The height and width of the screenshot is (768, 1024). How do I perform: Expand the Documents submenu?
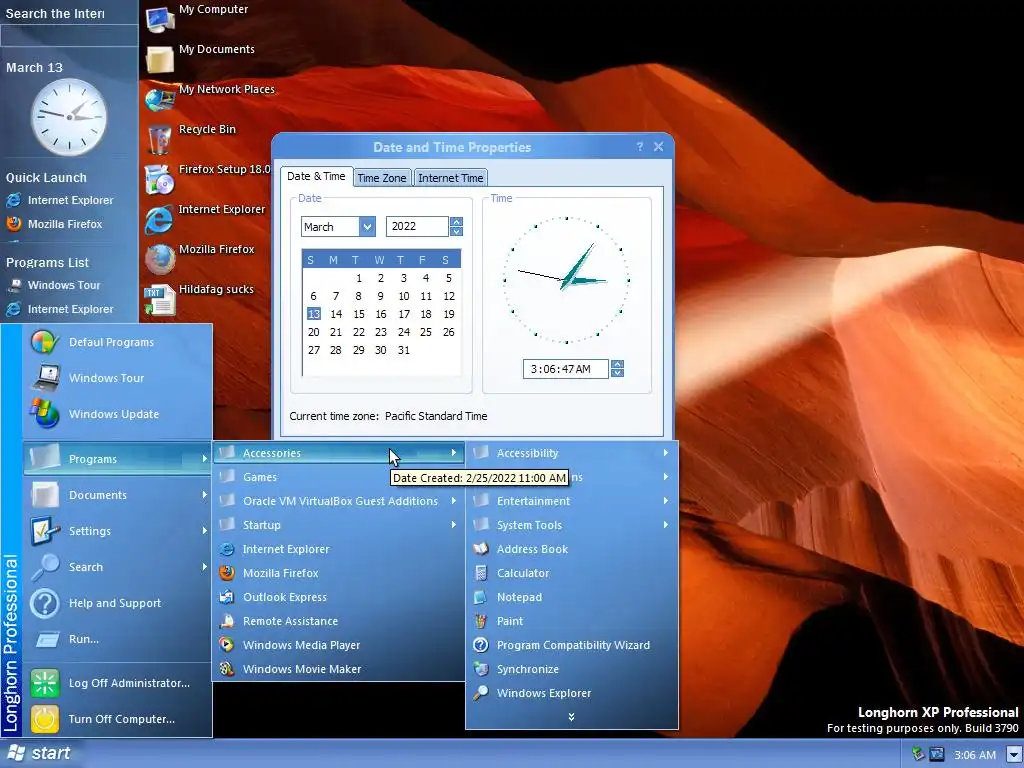click(118, 495)
